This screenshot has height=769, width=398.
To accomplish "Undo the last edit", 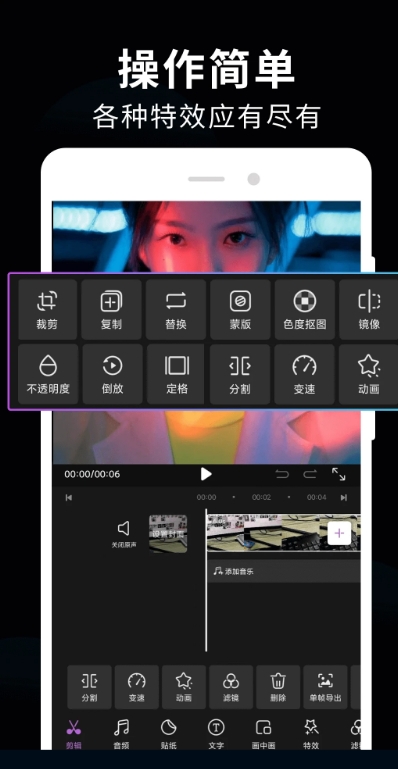I will pos(282,474).
